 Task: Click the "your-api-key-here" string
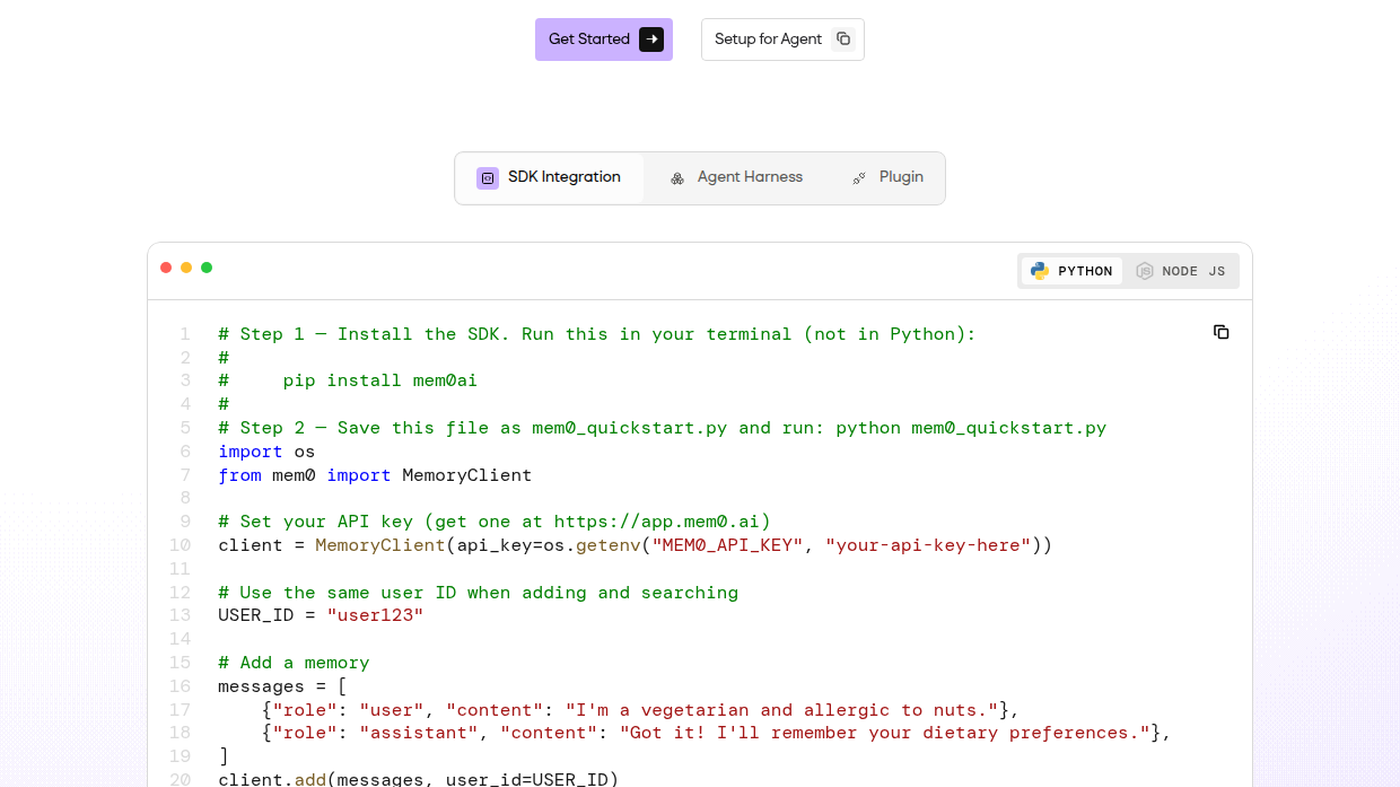pyautogui.click(x=928, y=545)
